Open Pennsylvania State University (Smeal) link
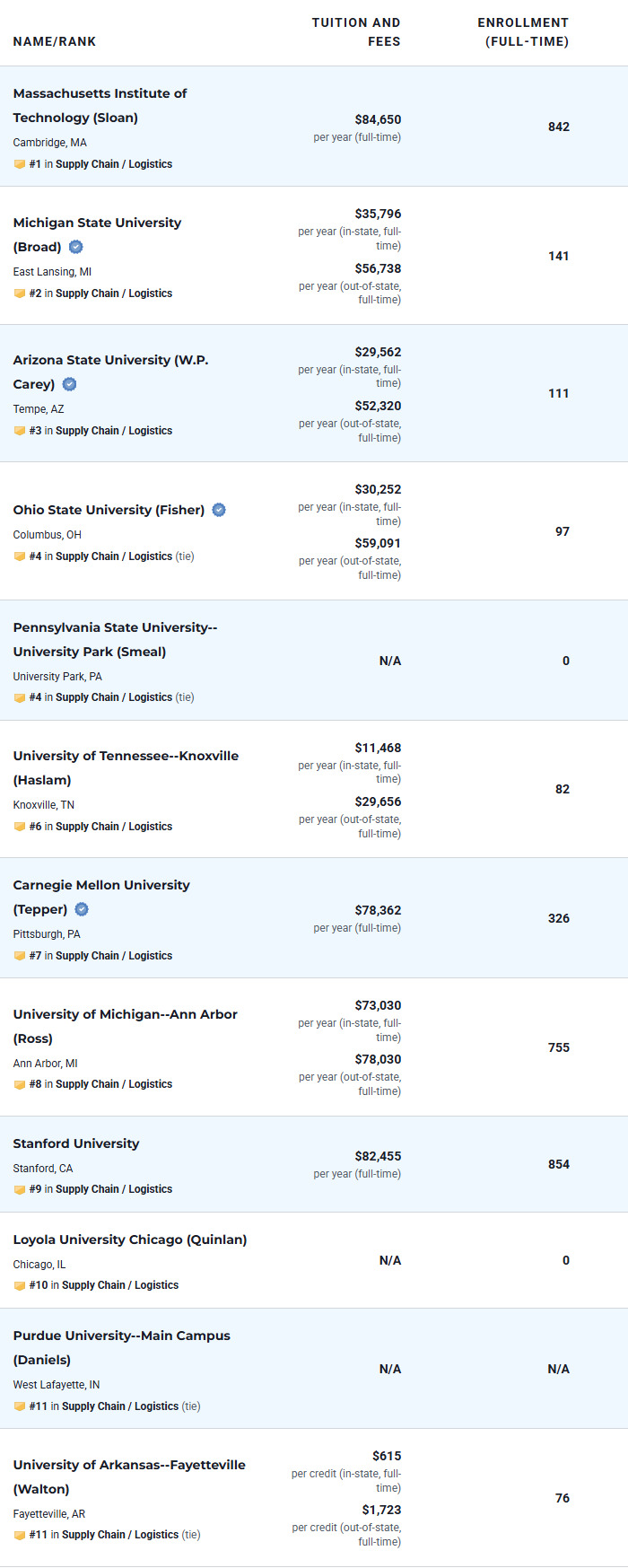Screen dimensions: 628x1568 point(115,639)
